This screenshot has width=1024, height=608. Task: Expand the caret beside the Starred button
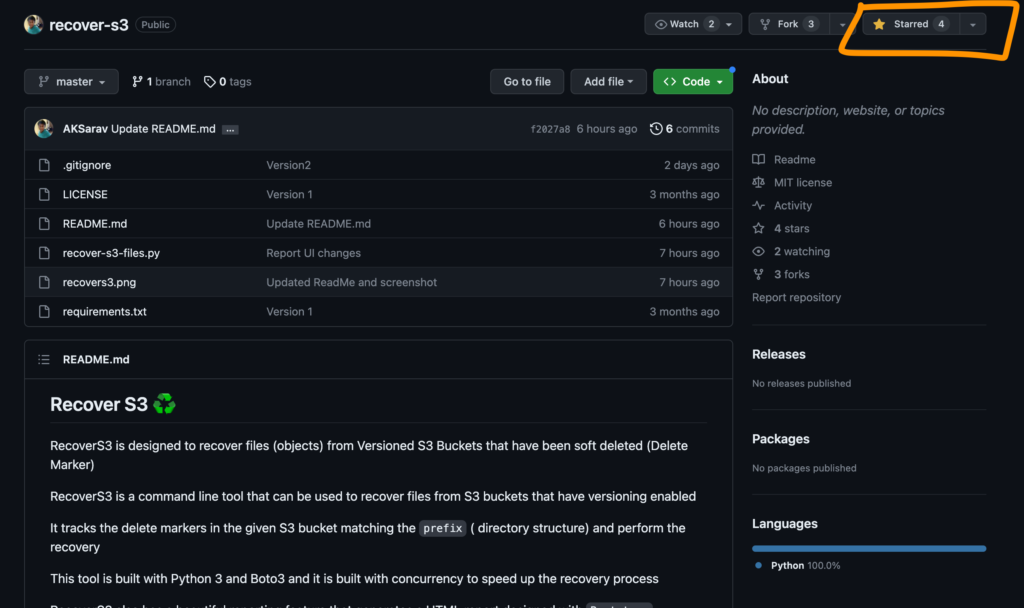coord(971,23)
